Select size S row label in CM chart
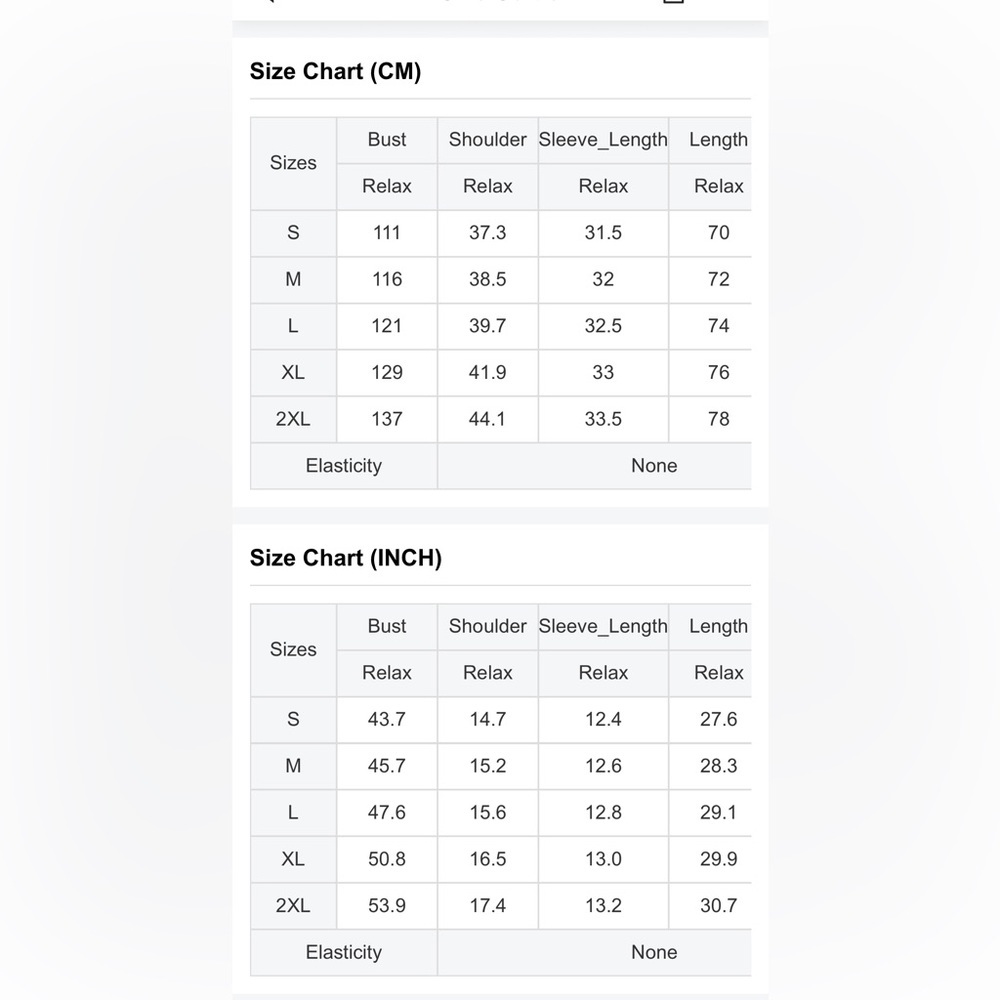The image size is (1000, 1000). [293, 233]
